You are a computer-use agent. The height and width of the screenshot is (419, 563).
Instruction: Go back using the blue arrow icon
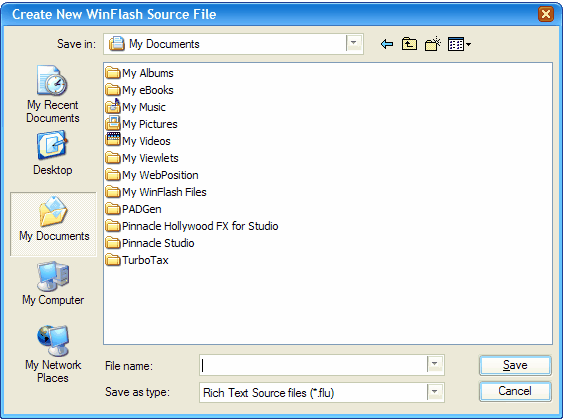pos(387,44)
